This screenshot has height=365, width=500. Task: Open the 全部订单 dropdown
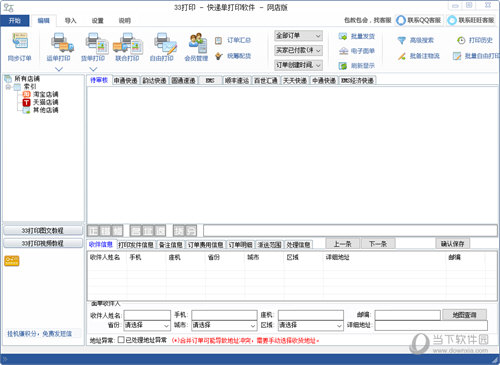[x=298, y=35]
